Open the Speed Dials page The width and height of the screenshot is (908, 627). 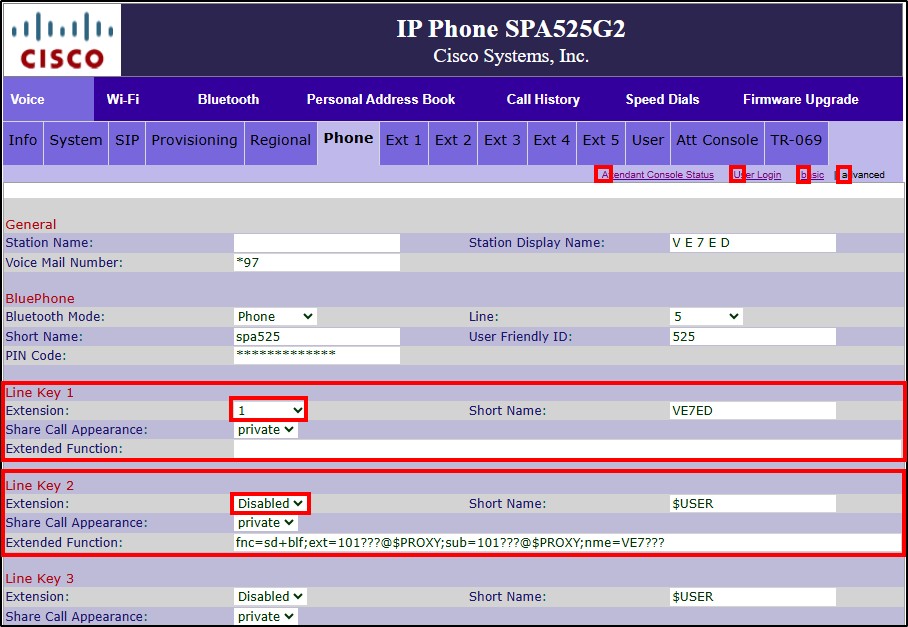(662, 99)
